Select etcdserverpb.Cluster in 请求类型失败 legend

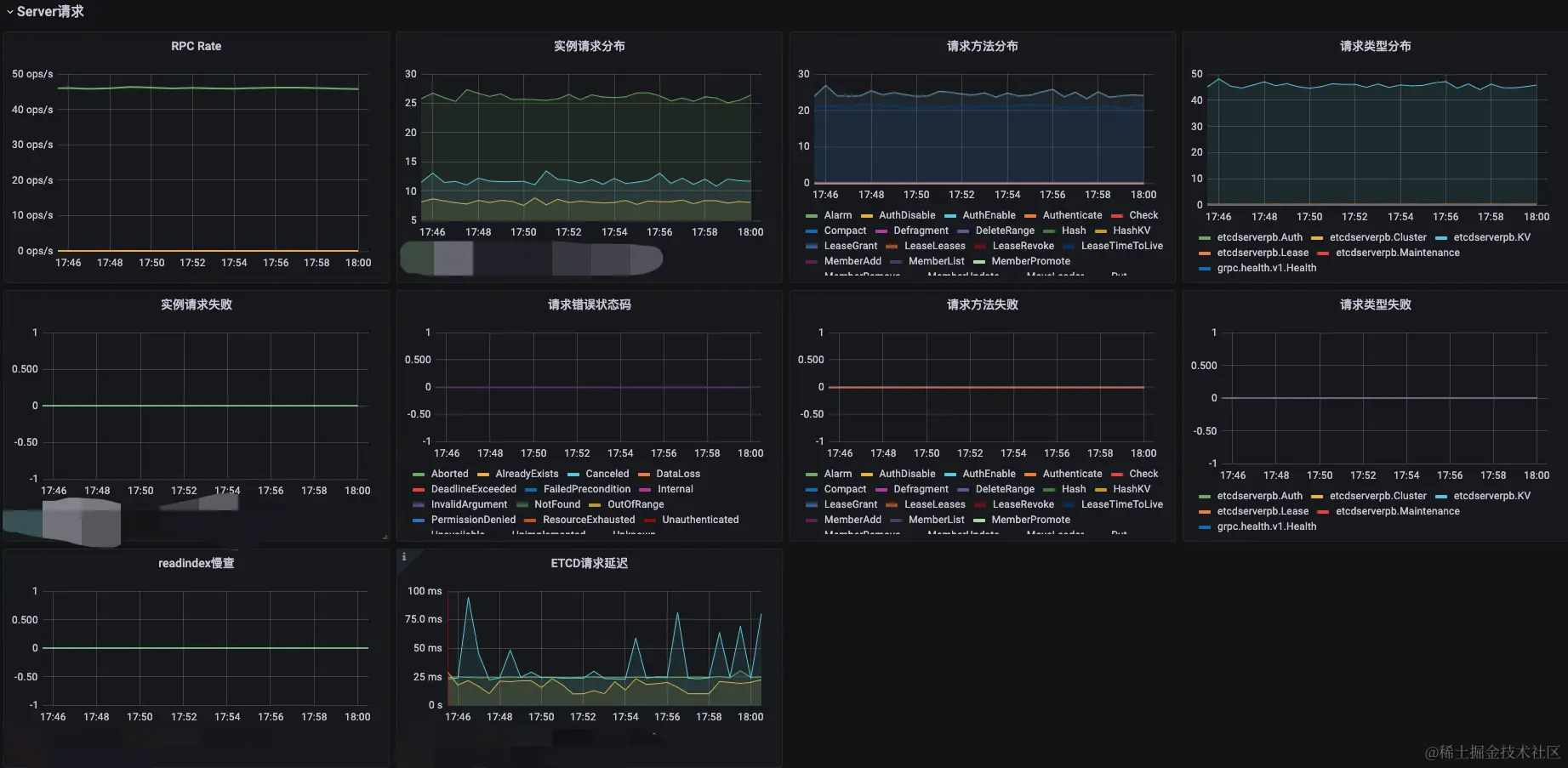(1377, 496)
